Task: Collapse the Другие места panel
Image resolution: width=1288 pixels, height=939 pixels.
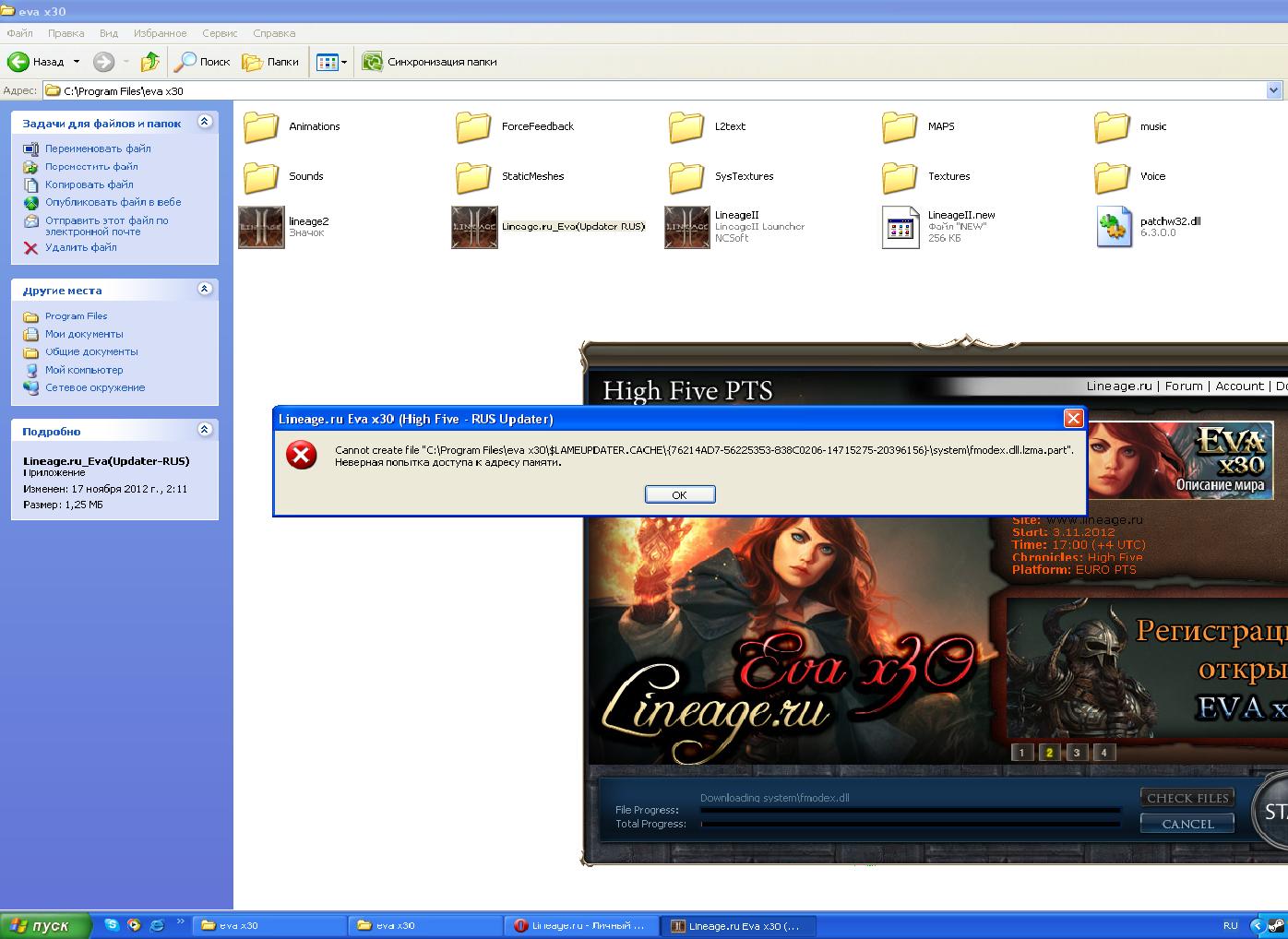Action: (205, 289)
